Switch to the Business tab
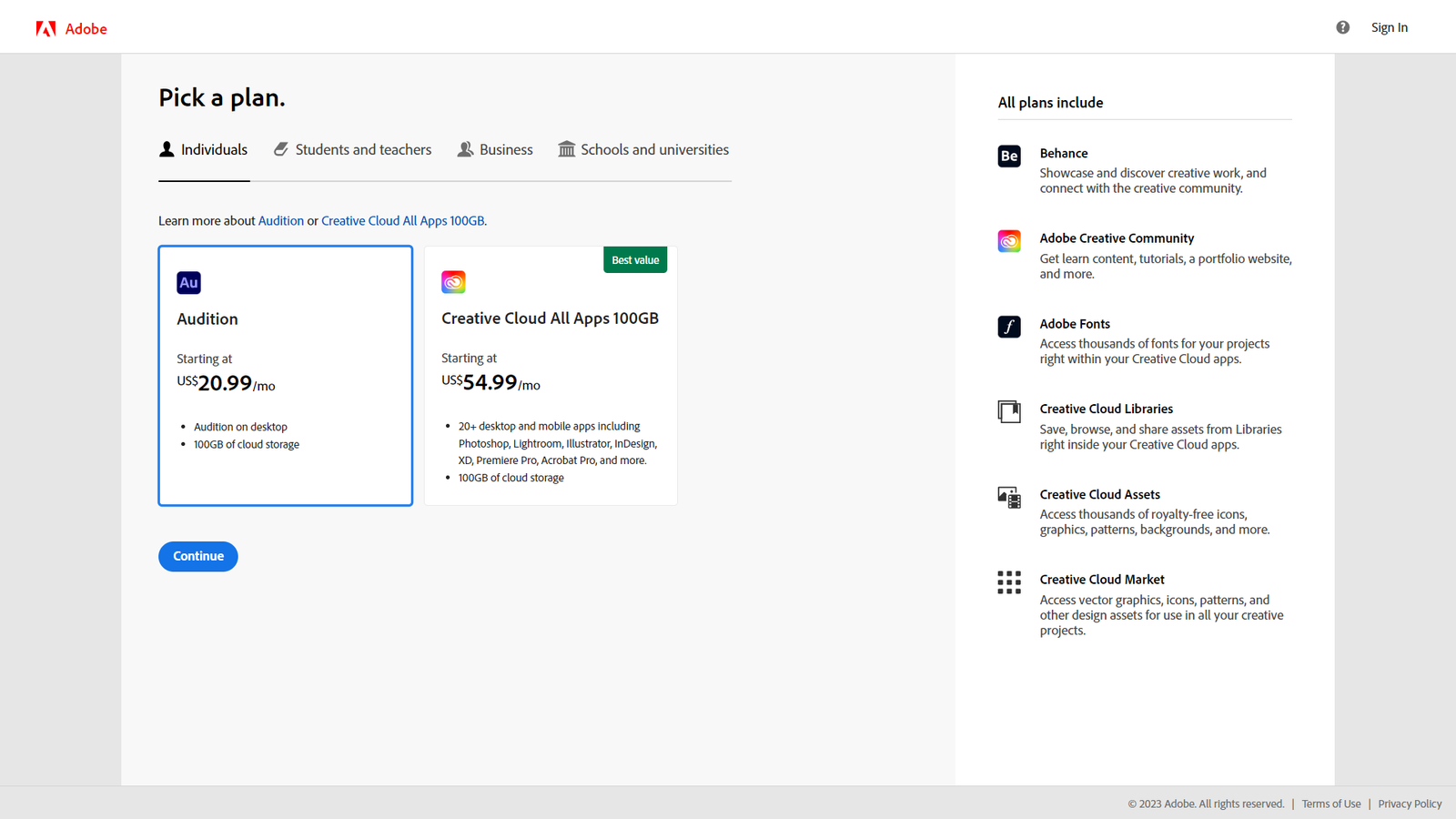1456x819 pixels. (x=495, y=150)
